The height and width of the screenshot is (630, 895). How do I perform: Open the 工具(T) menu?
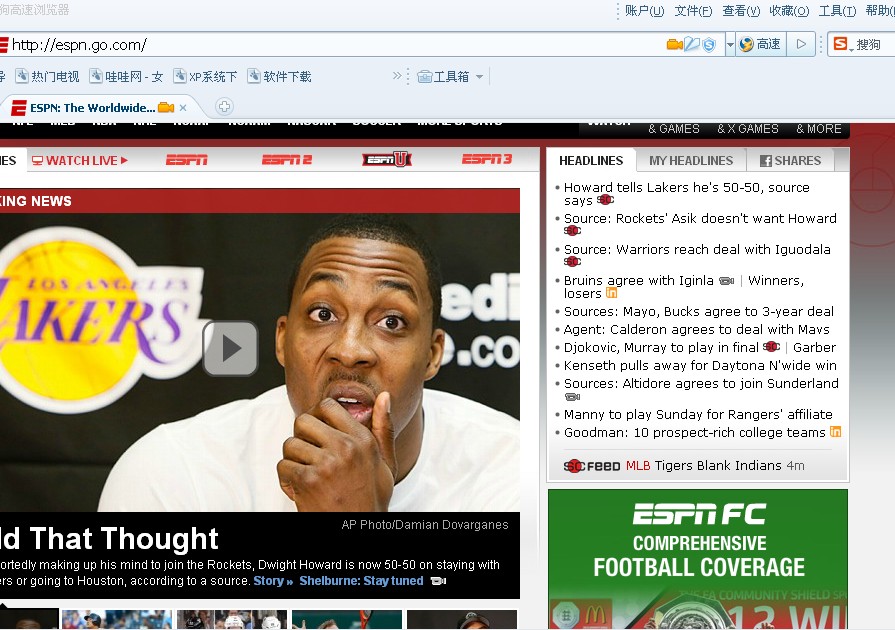click(x=837, y=11)
